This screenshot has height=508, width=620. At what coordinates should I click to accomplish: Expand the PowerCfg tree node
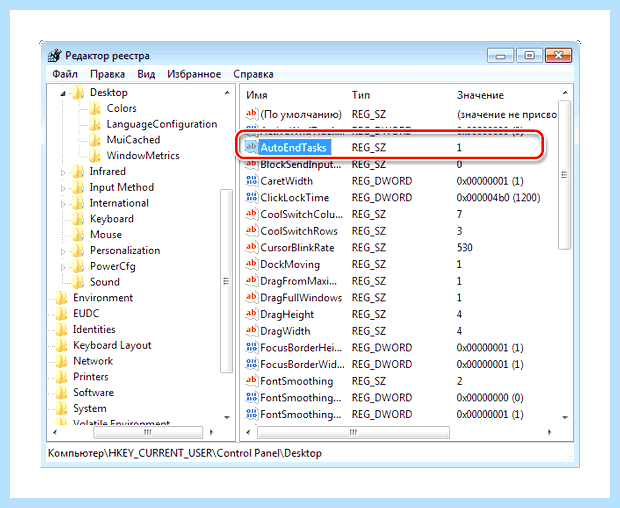[x=63, y=267]
